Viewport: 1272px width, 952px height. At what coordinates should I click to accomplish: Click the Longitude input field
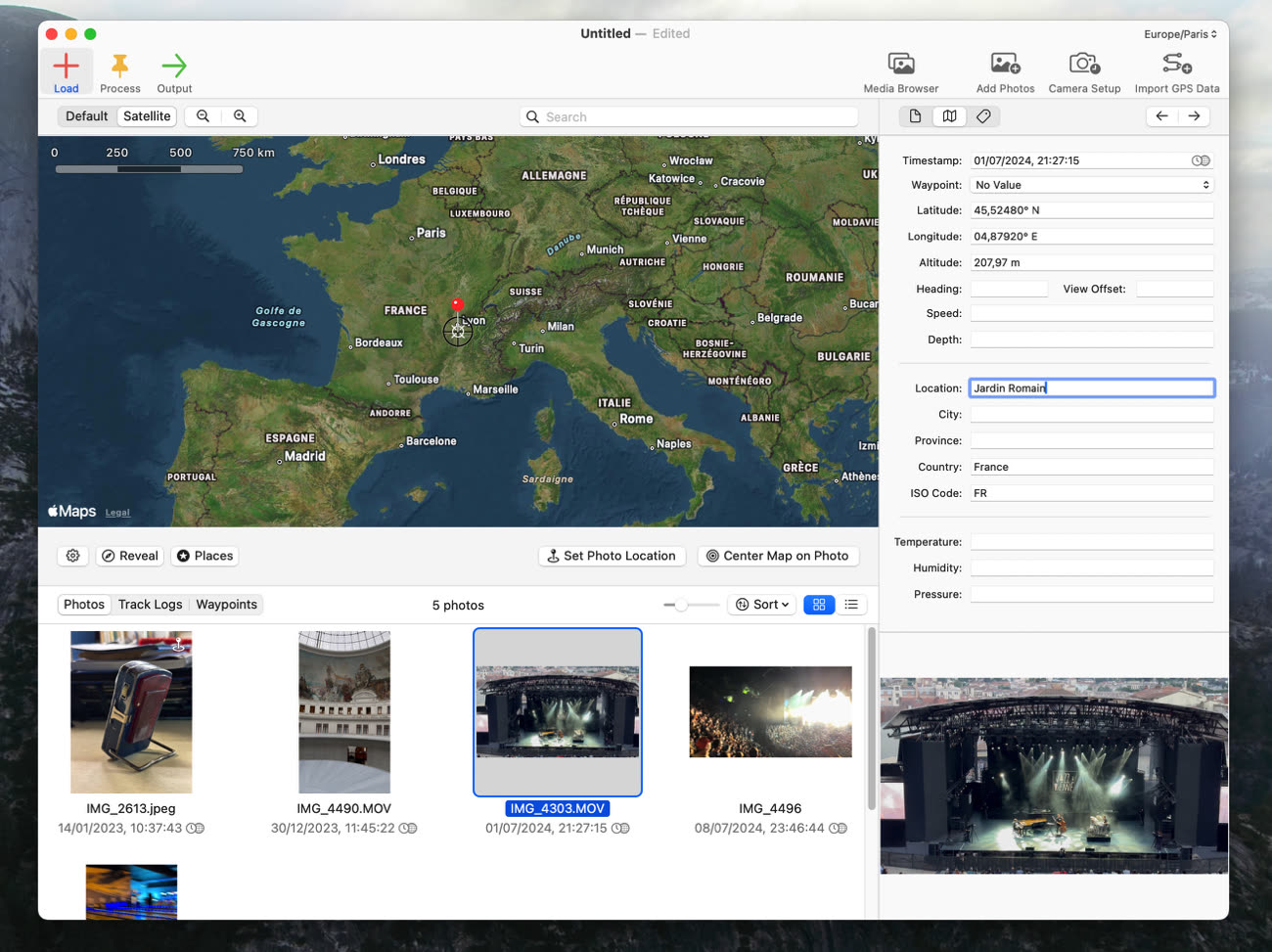click(x=1092, y=237)
